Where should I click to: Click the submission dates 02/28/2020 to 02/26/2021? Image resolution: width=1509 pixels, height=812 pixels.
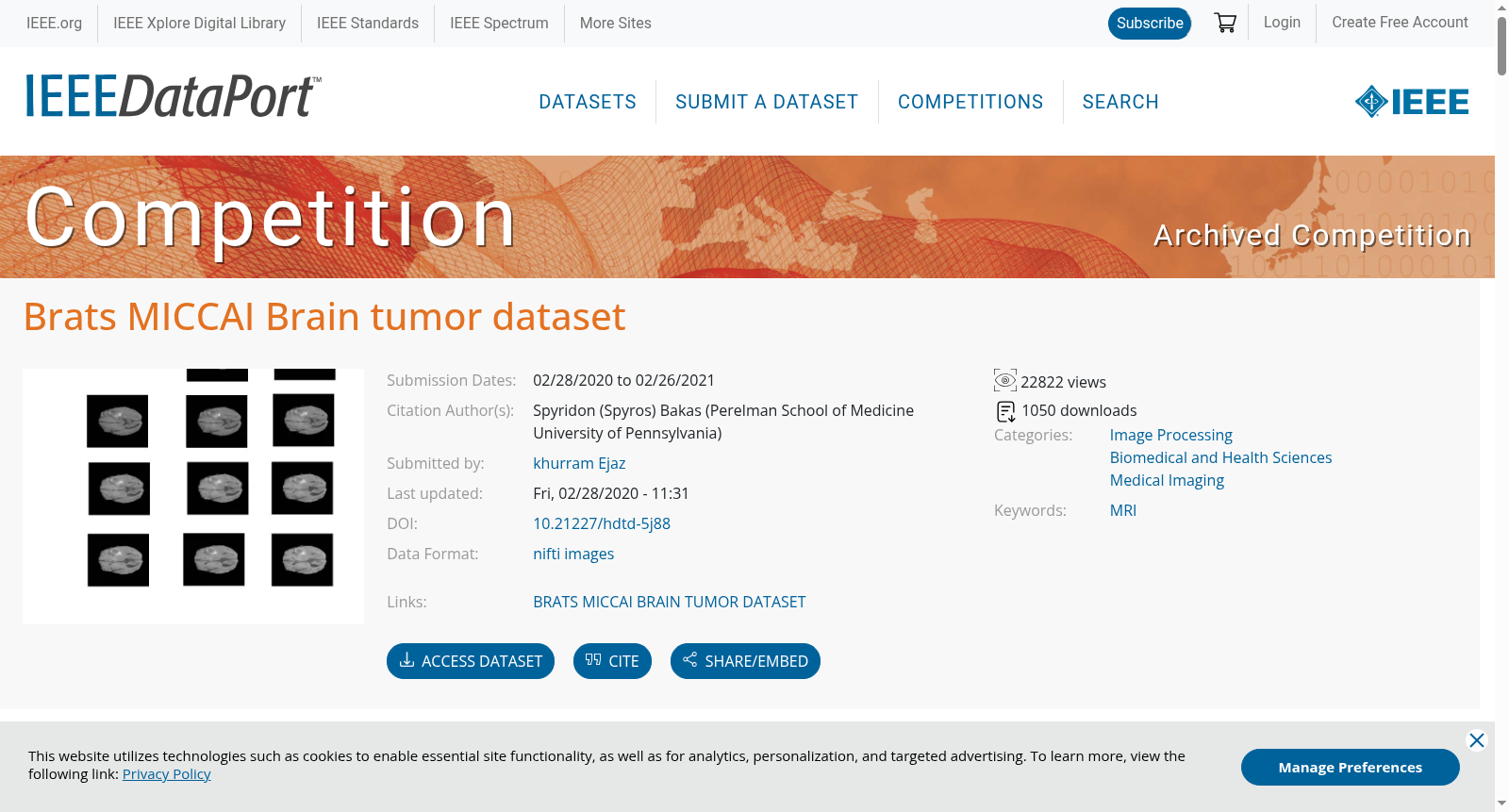(x=623, y=380)
